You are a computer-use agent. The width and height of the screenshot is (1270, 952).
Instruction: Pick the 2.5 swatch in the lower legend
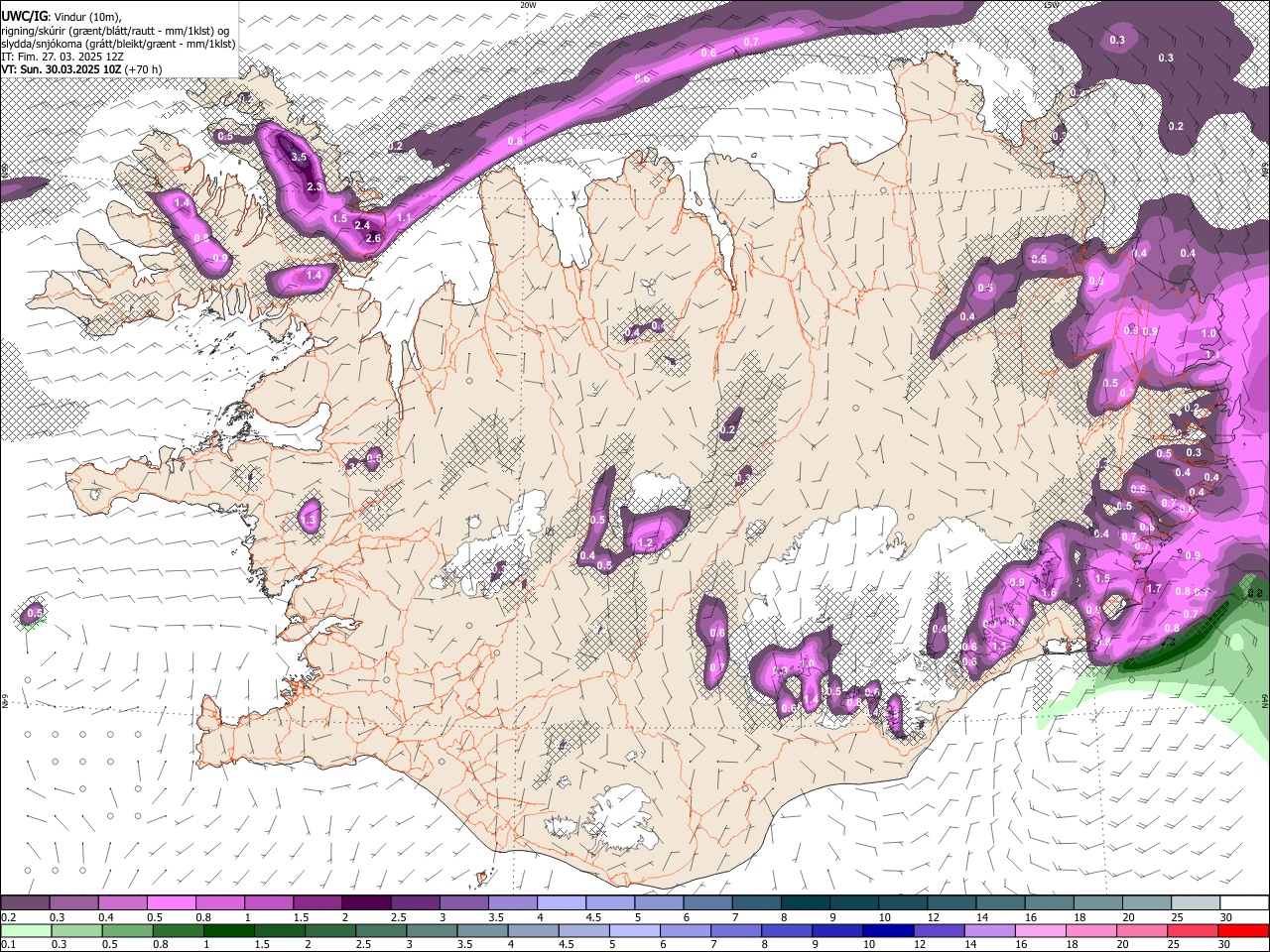tap(381, 930)
